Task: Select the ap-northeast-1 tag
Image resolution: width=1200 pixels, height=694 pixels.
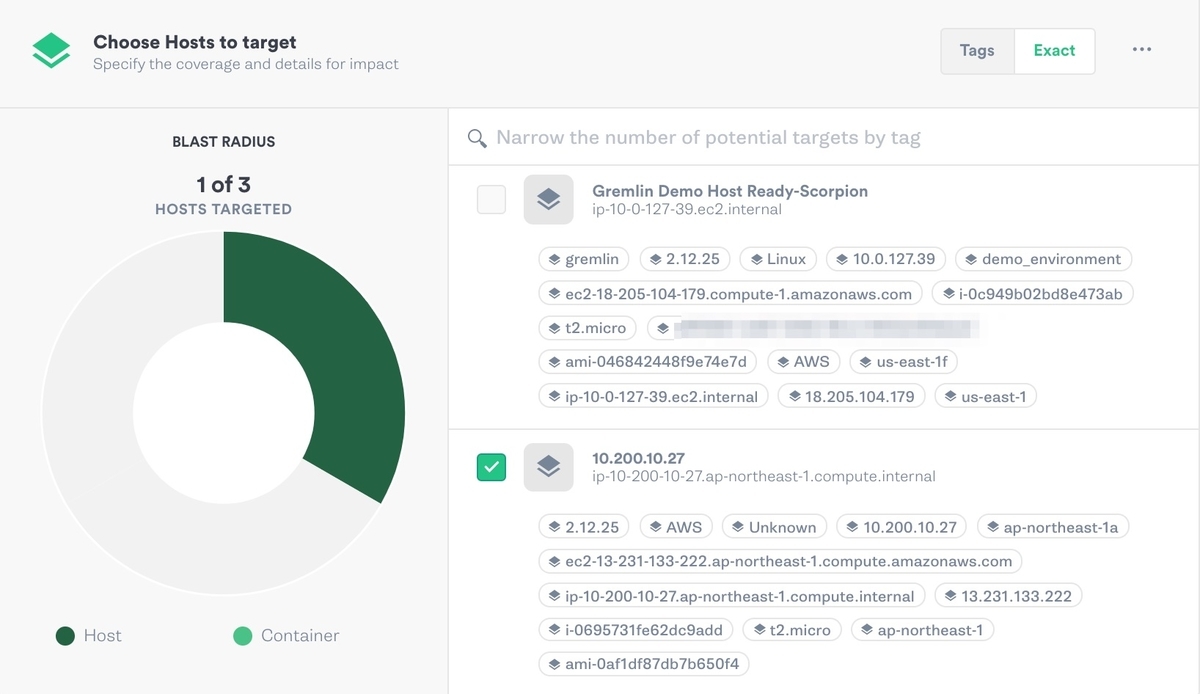Action: coord(922,631)
